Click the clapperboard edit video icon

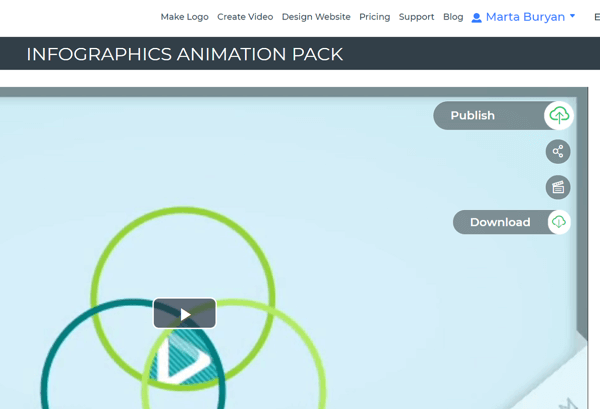point(558,187)
